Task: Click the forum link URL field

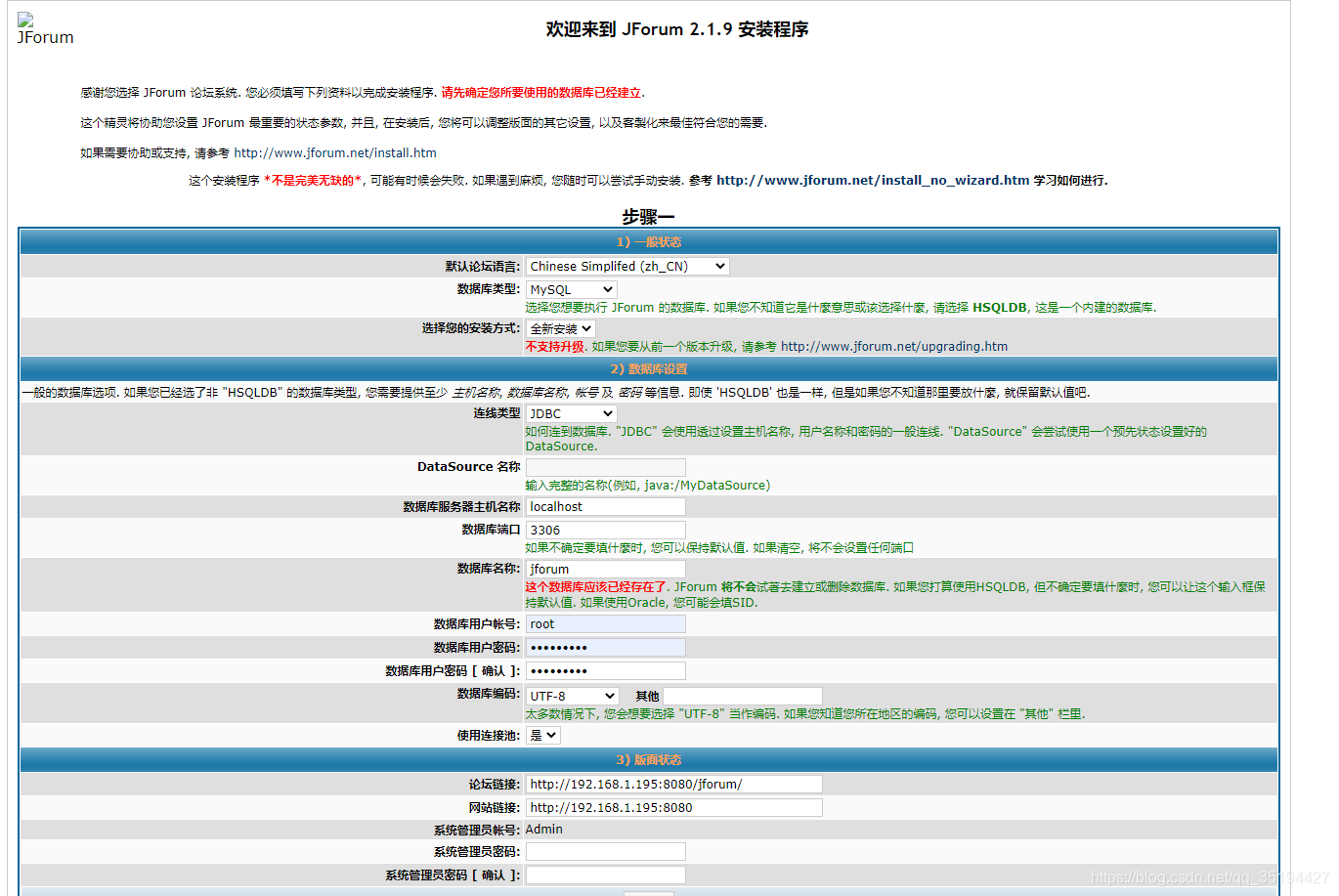Action: click(674, 784)
